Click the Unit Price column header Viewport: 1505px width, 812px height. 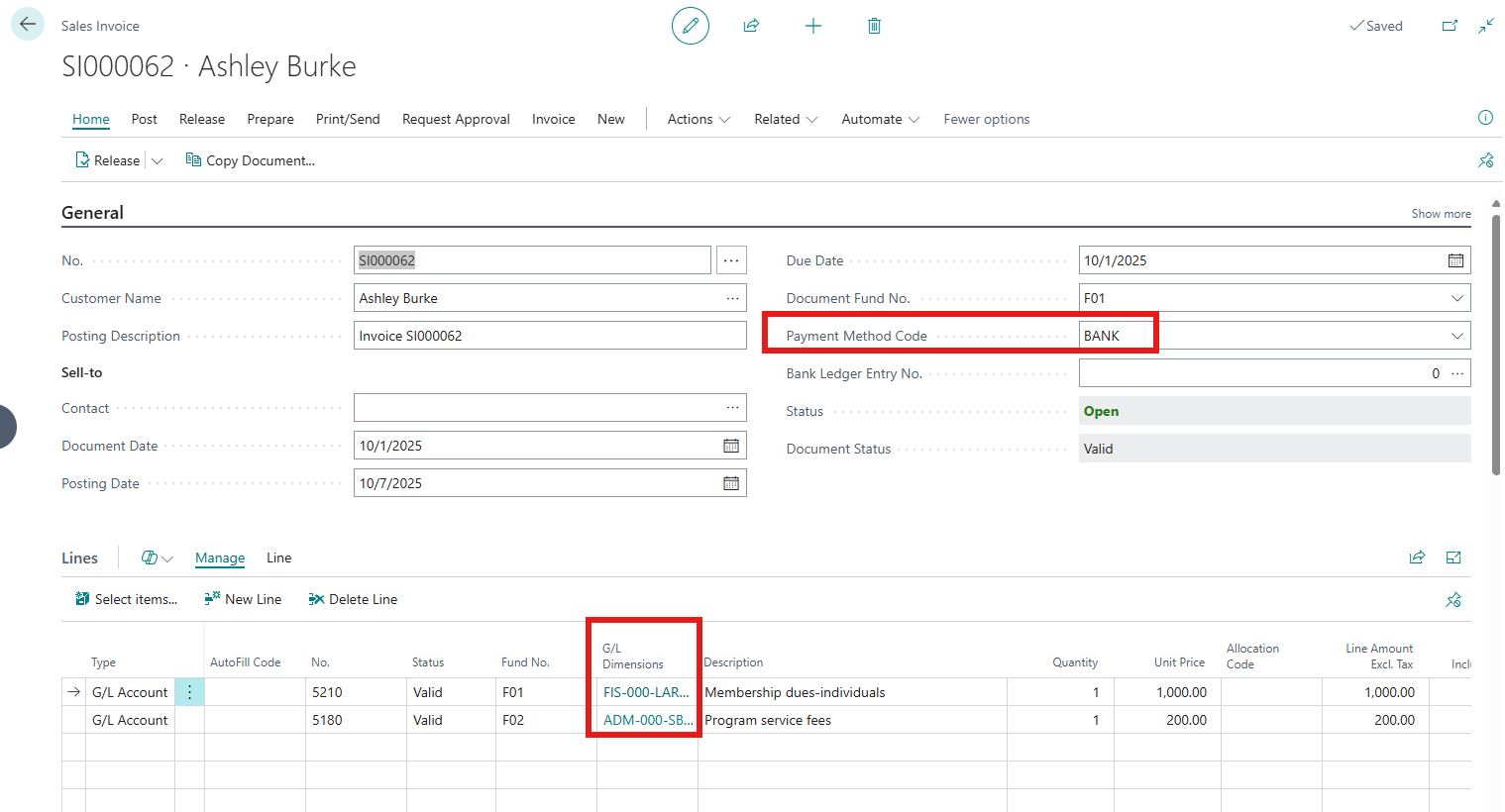1179,662
